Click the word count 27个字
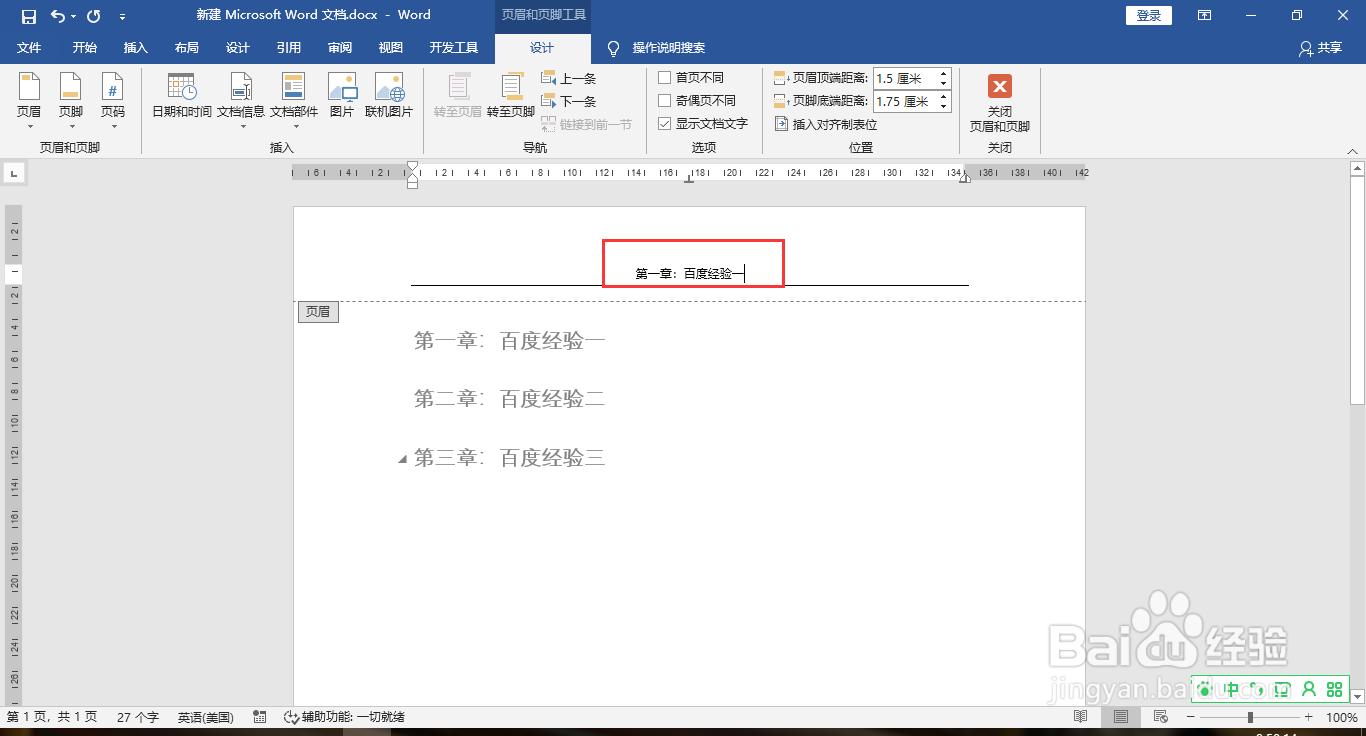The width and height of the screenshot is (1366, 736). (138, 717)
